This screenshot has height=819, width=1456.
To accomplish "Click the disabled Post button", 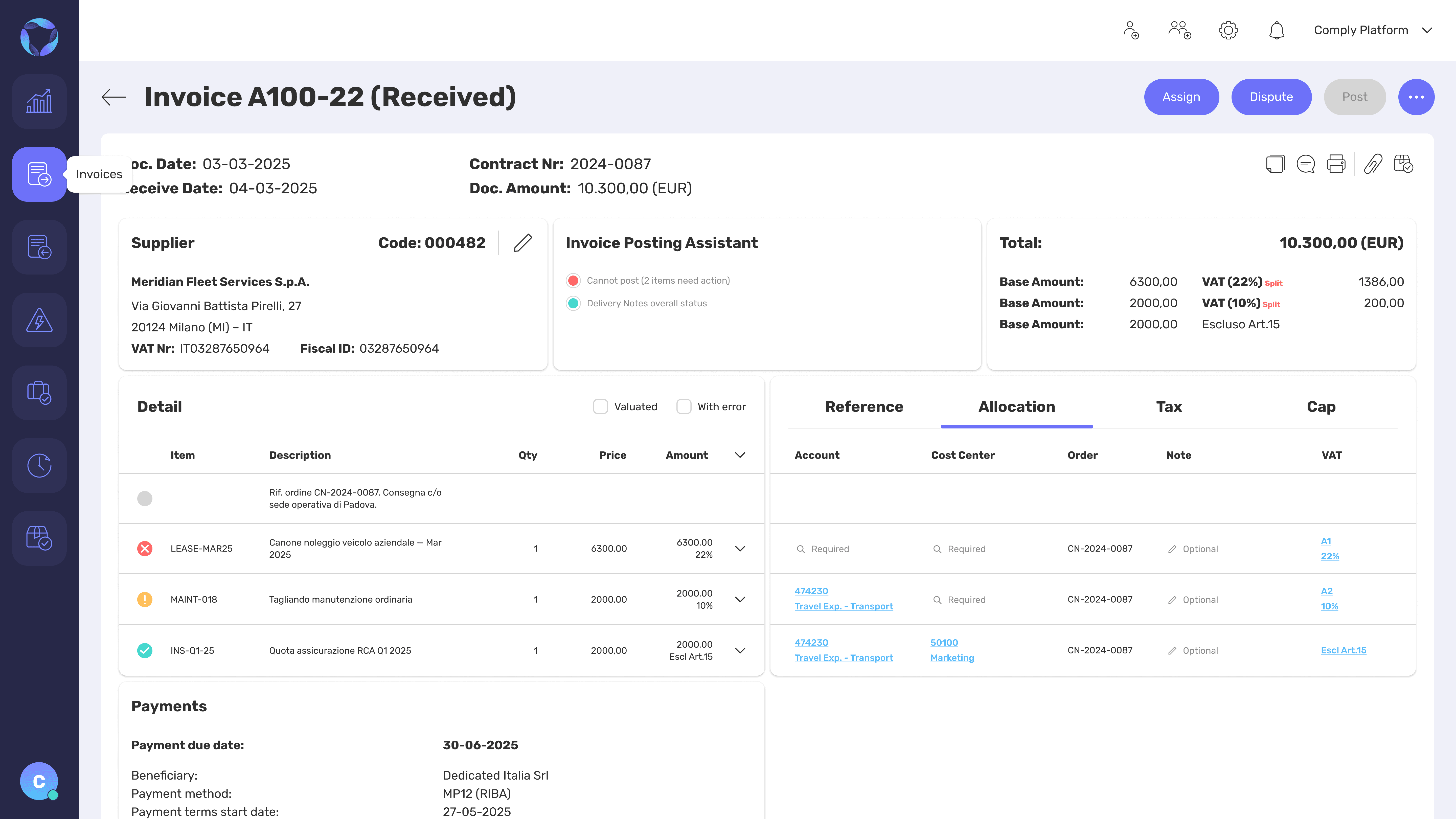I will pyautogui.click(x=1355, y=97).
